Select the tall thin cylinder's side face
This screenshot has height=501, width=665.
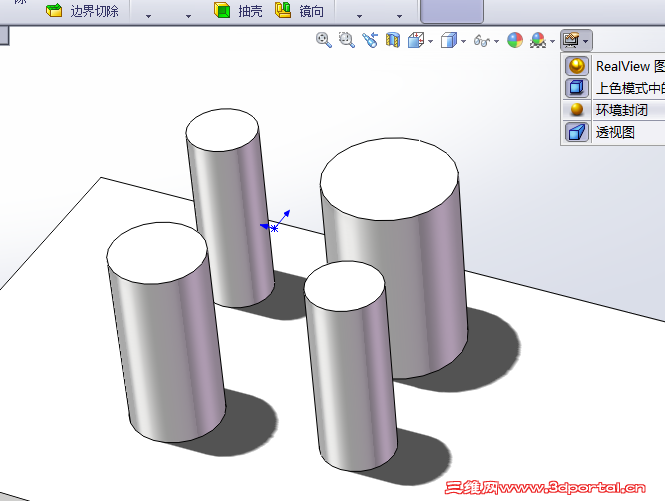tap(232, 225)
